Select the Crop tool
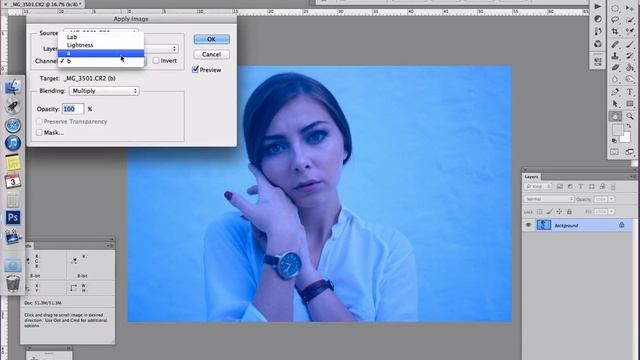This screenshot has width=640, height=360. tap(615, 31)
